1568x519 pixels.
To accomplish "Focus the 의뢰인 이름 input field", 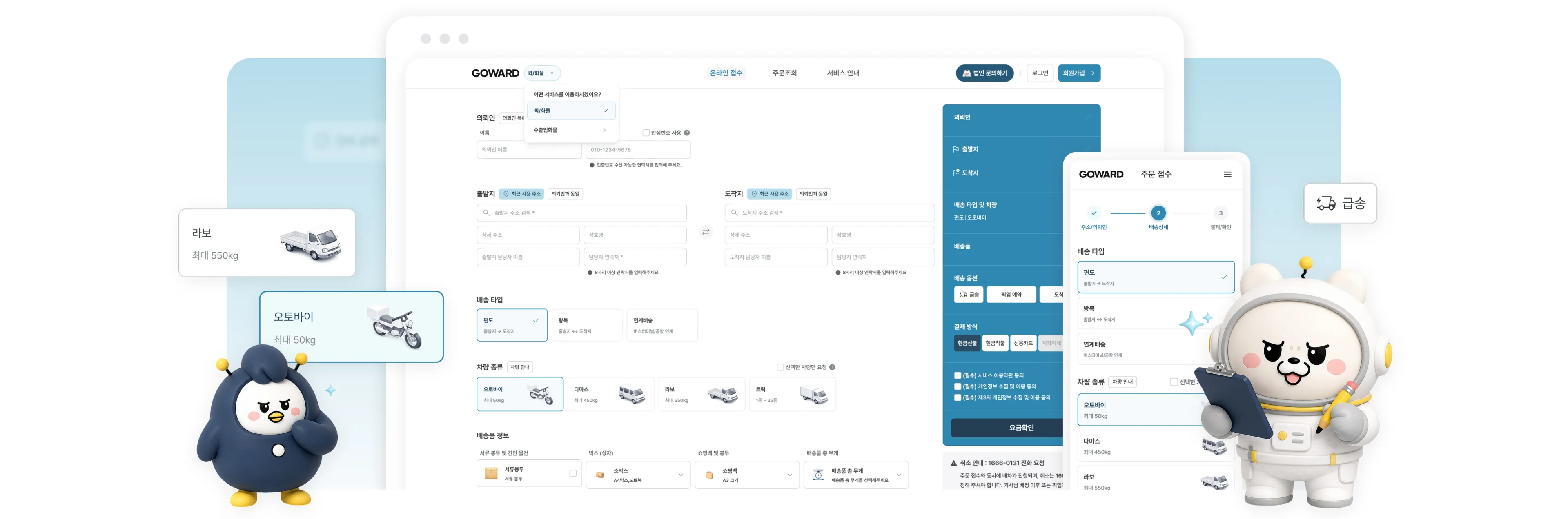I will coord(528,150).
